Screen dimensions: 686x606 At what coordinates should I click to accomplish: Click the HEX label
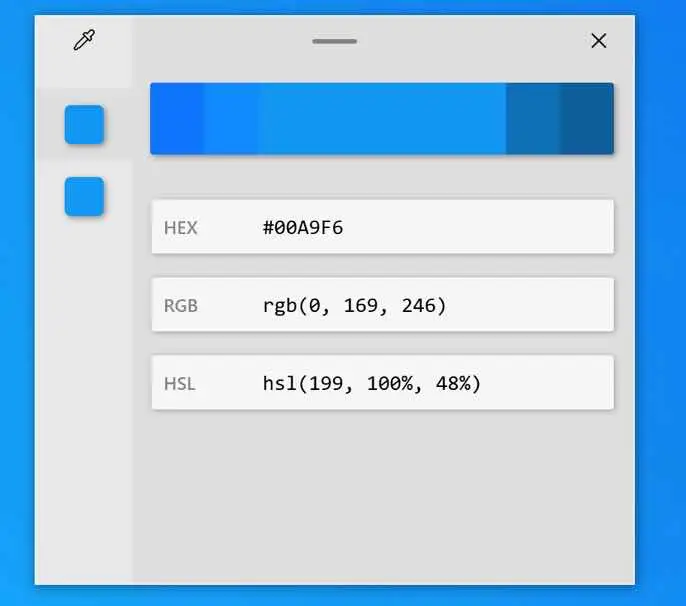pyautogui.click(x=181, y=228)
